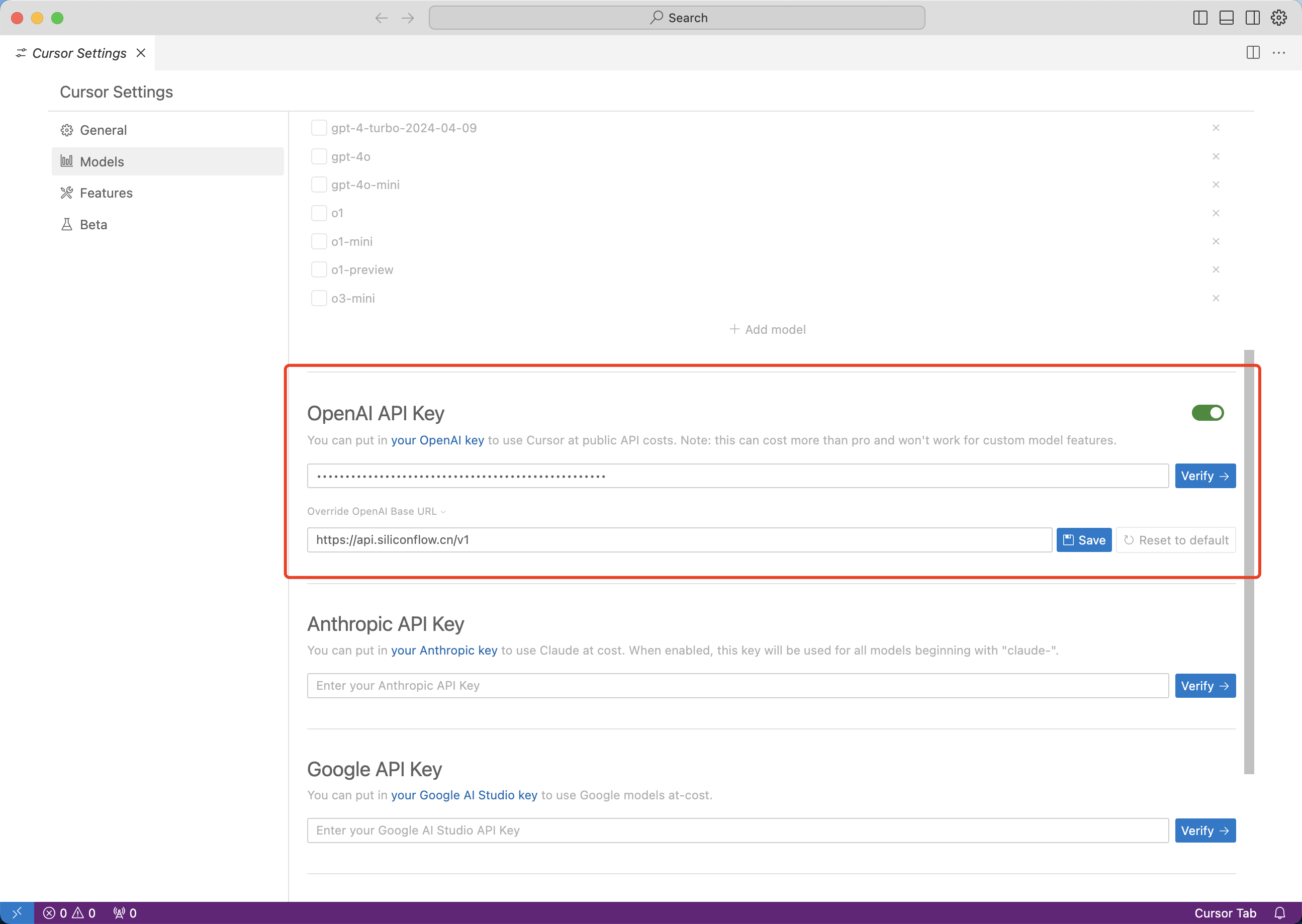This screenshot has width=1302, height=924.
Task: Remove the o3-mini model with X
Action: tap(1216, 298)
